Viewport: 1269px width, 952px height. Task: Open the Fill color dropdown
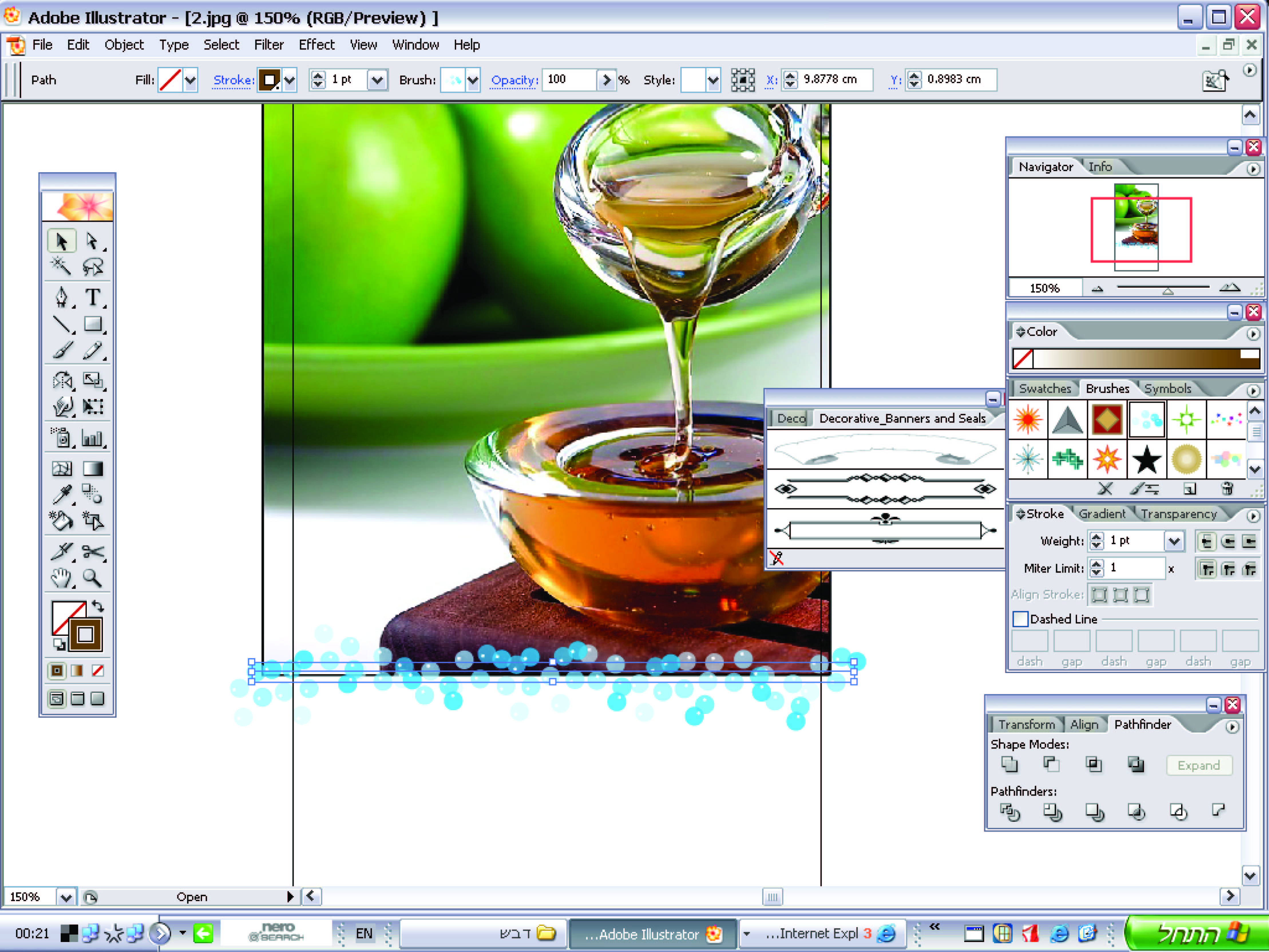click(191, 80)
